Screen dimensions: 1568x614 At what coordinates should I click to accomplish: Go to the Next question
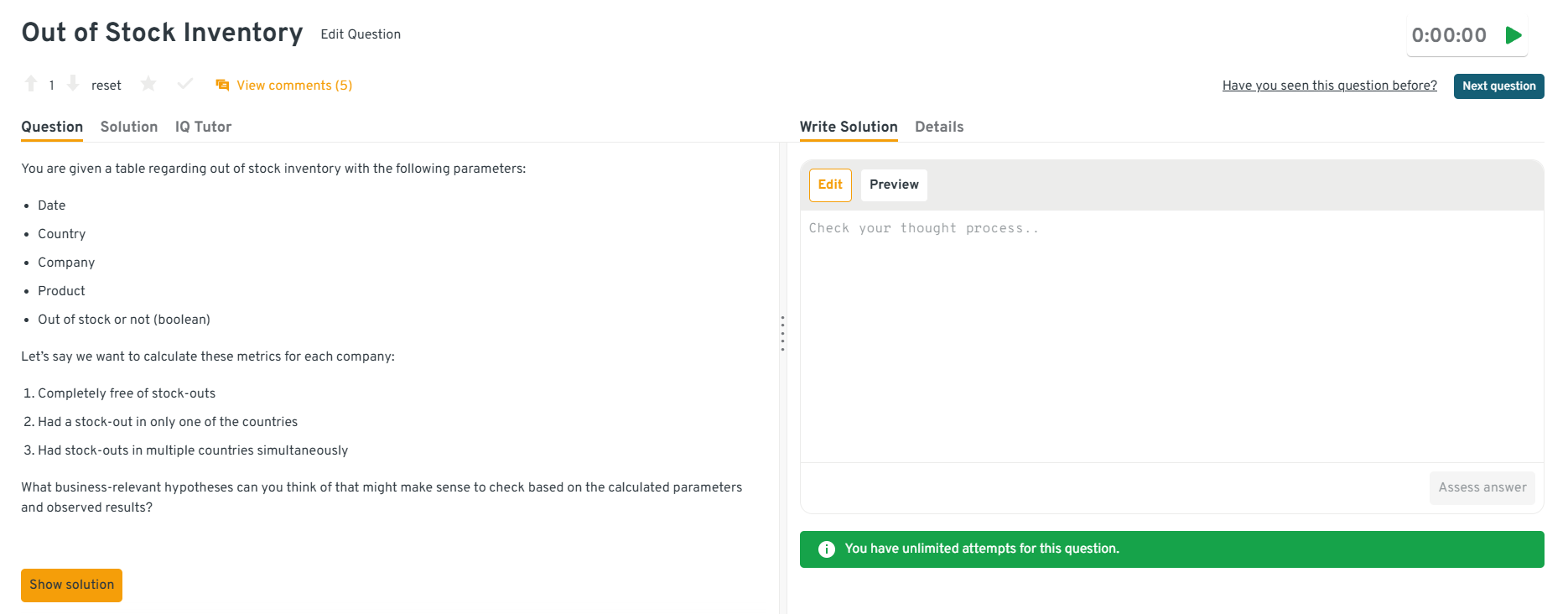pyautogui.click(x=1498, y=86)
